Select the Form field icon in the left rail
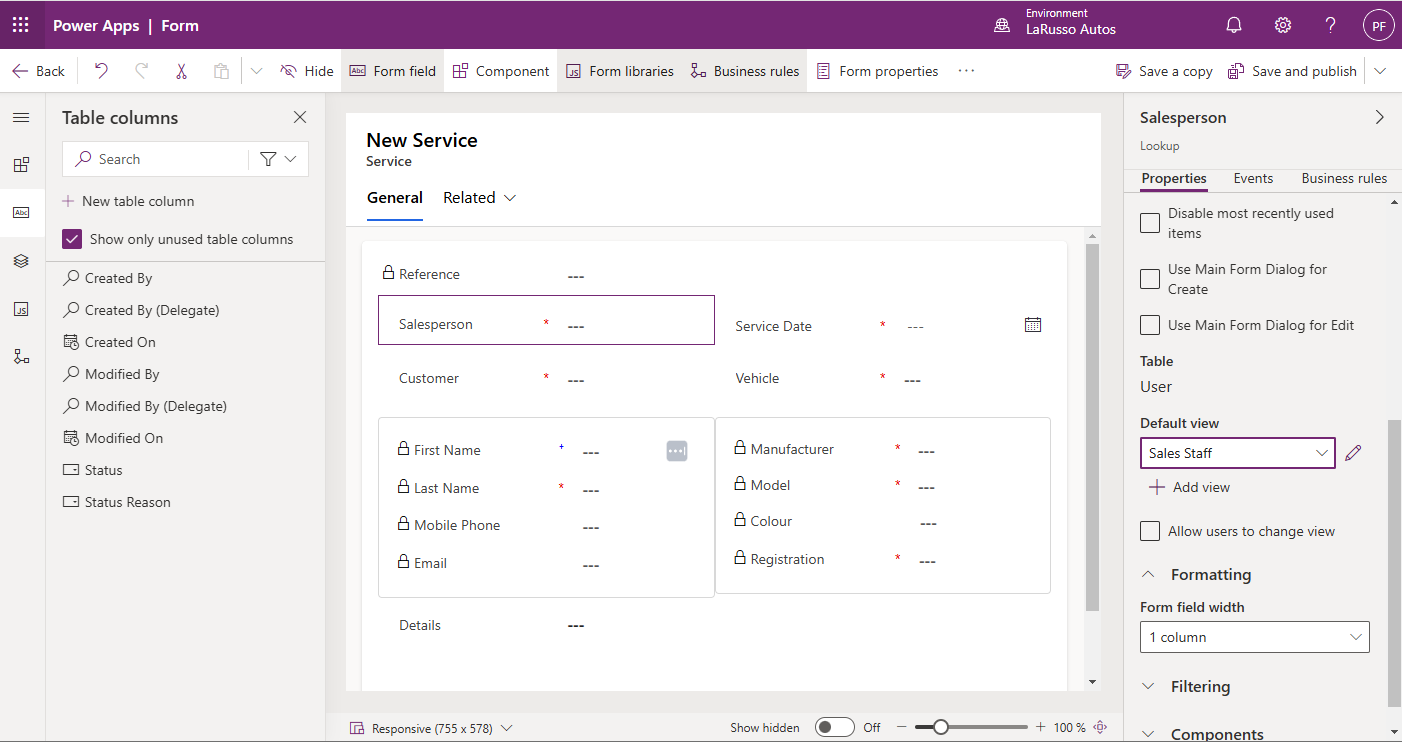Image resolution: width=1402 pixels, height=742 pixels. (x=21, y=212)
